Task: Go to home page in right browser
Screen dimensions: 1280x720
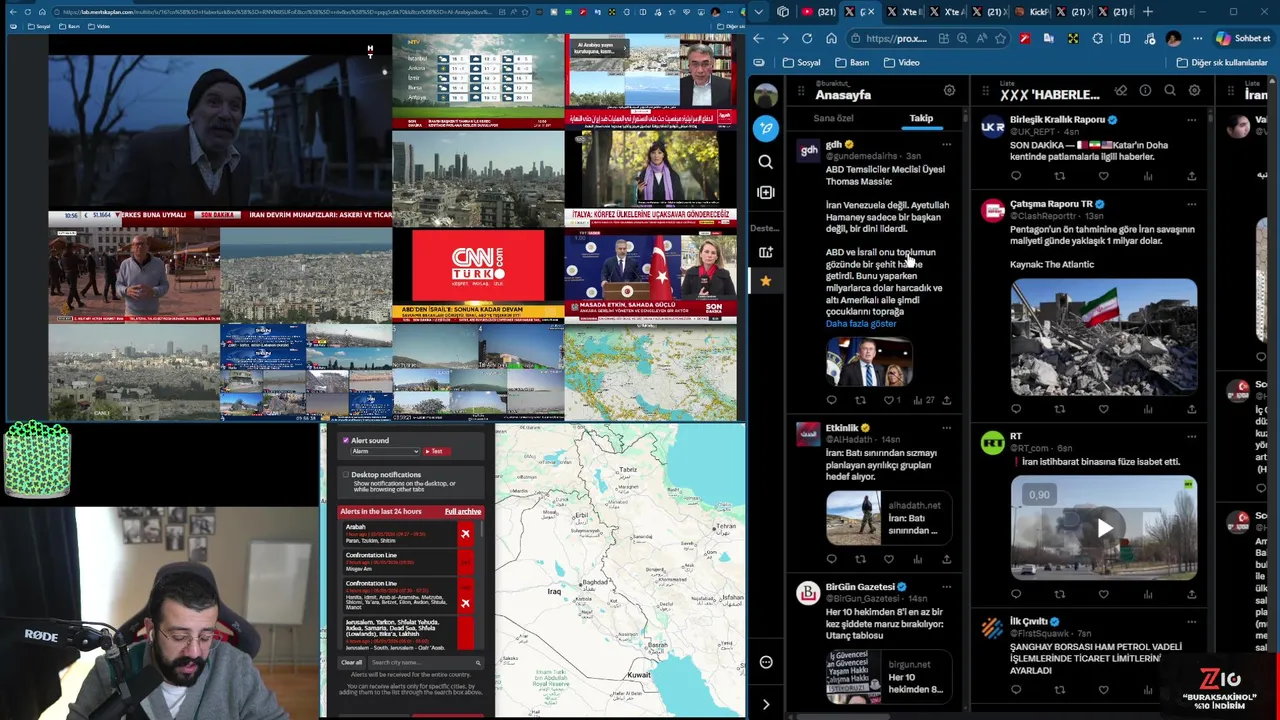Action: click(831, 38)
